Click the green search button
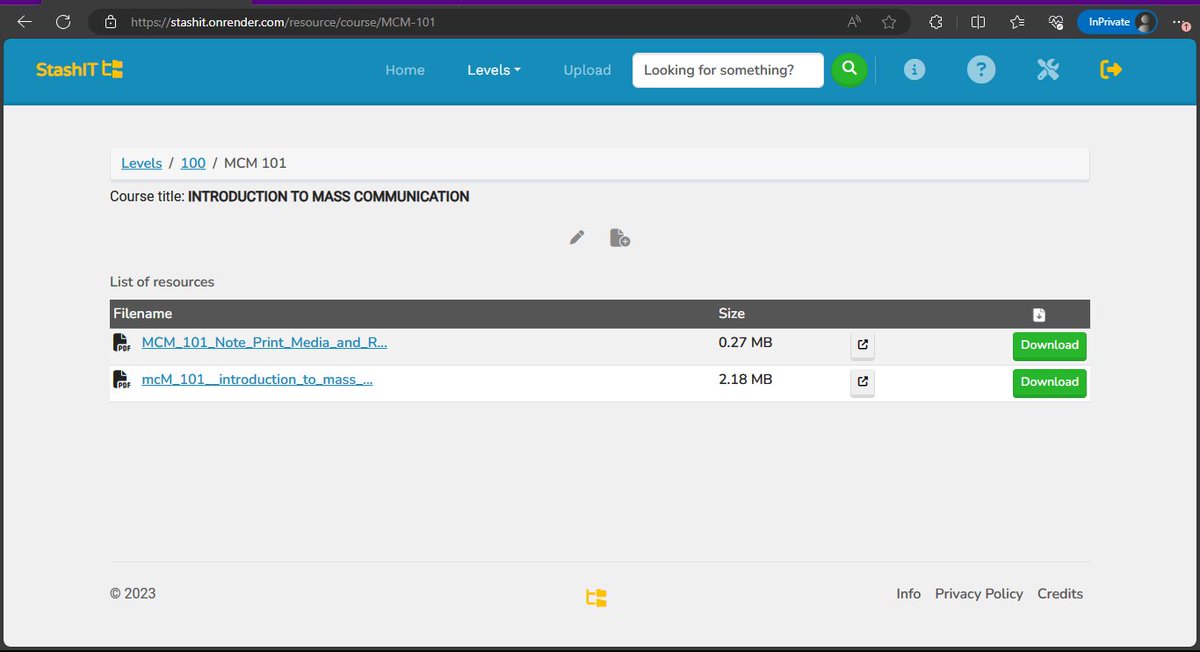This screenshot has width=1200, height=652. [849, 70]
